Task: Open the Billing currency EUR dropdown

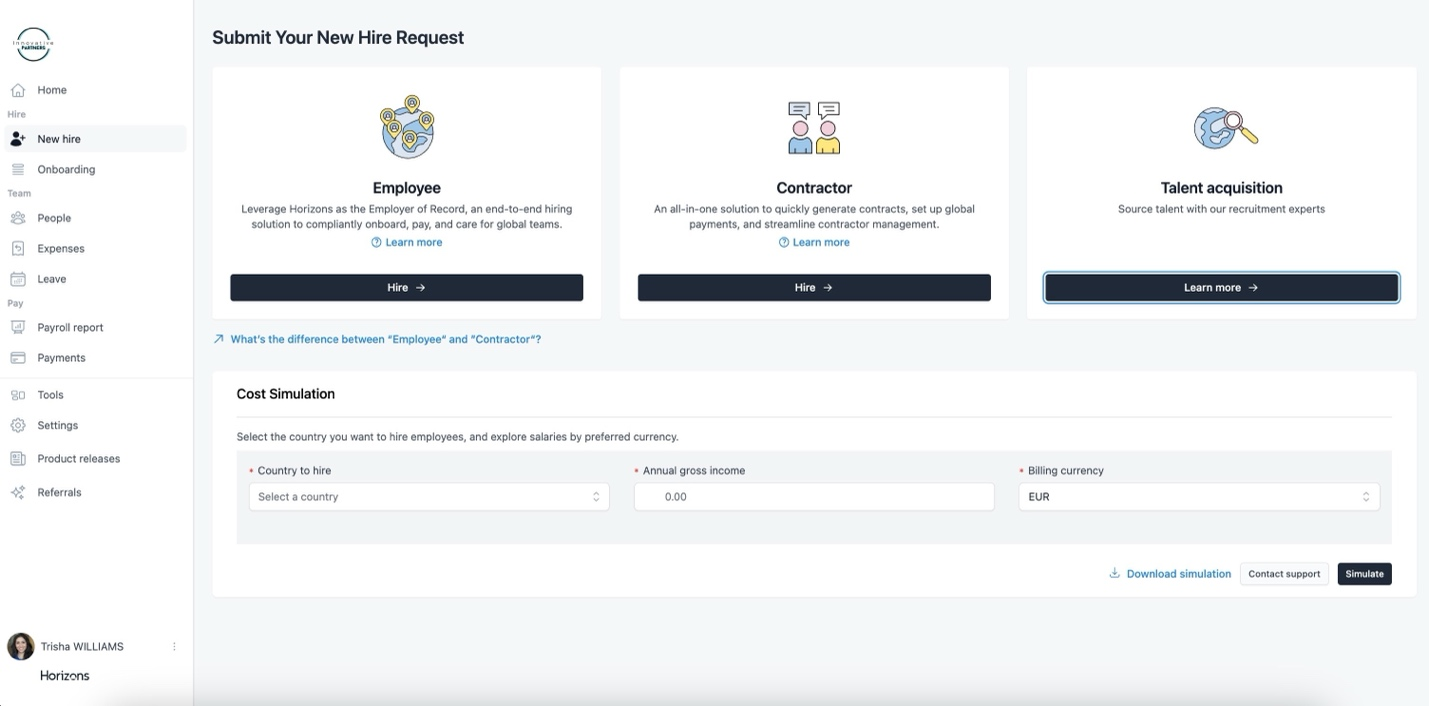Action: pos(1198,497)
